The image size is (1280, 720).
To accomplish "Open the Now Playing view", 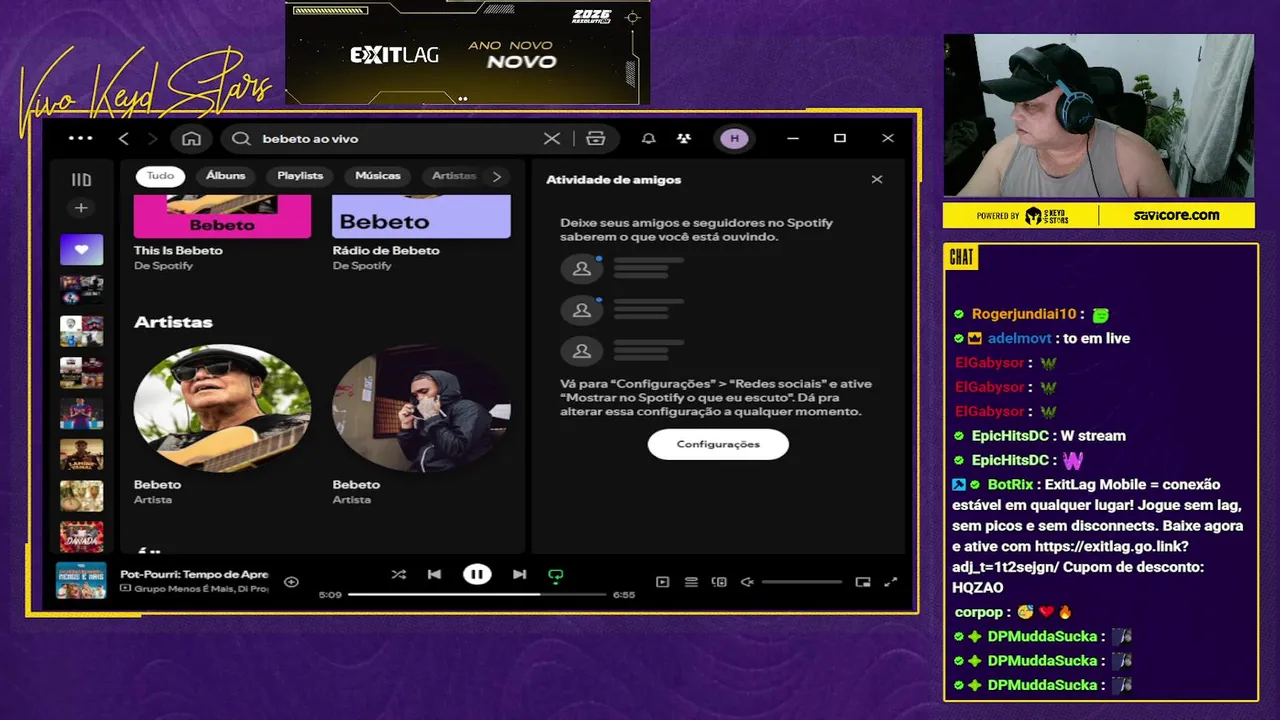I will [x=662, y=582].
